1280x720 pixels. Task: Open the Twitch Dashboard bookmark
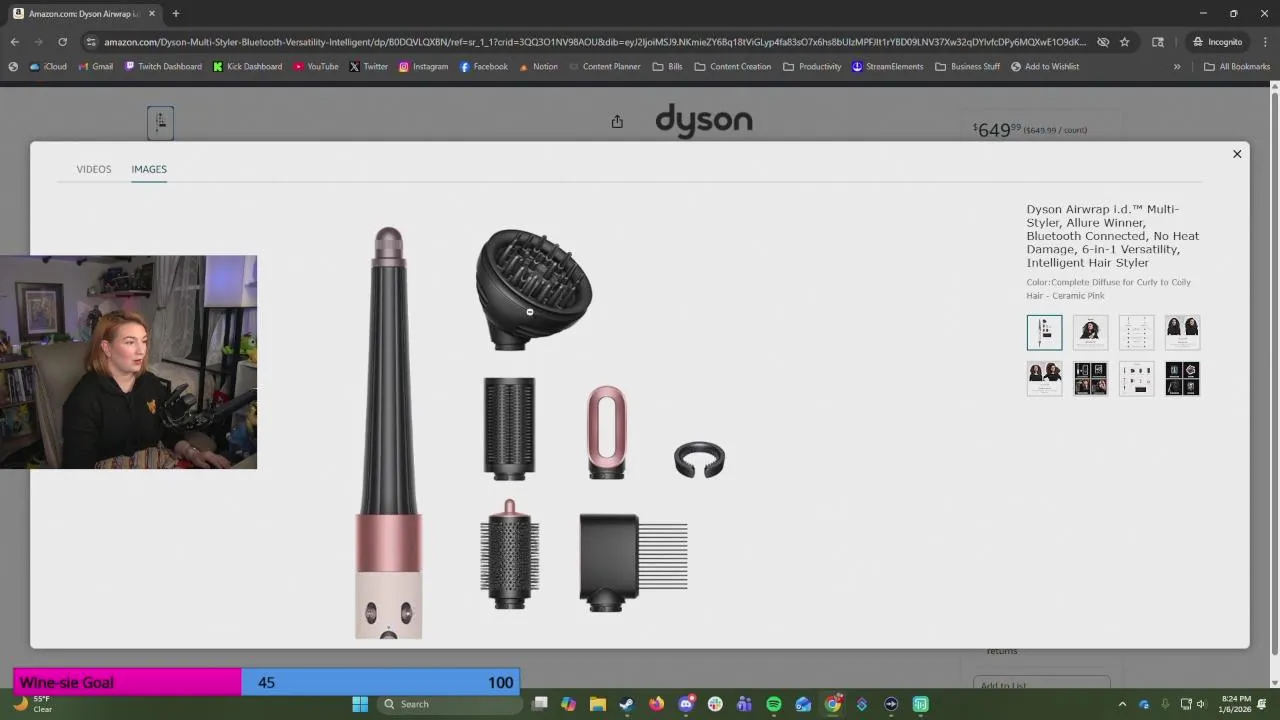point(163,67)
